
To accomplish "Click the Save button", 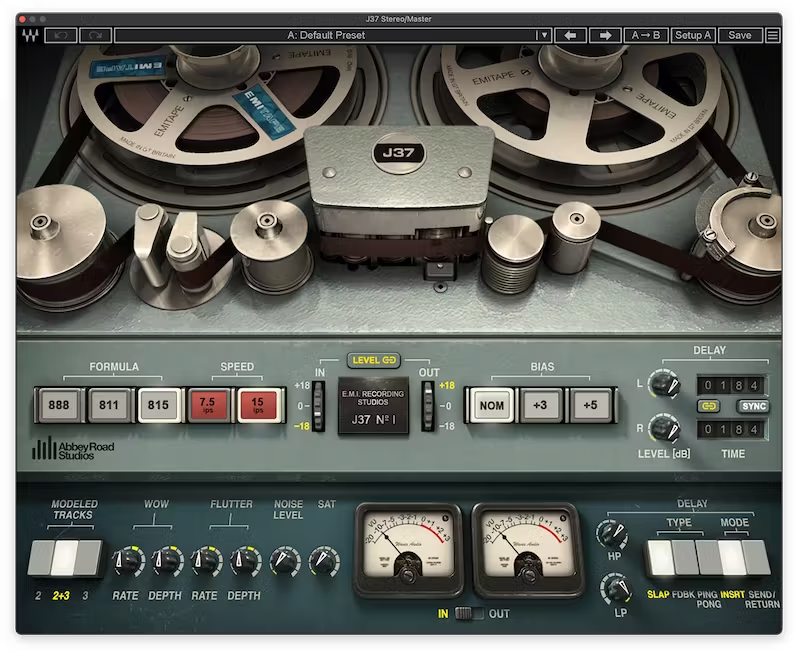I will (739, 35).
